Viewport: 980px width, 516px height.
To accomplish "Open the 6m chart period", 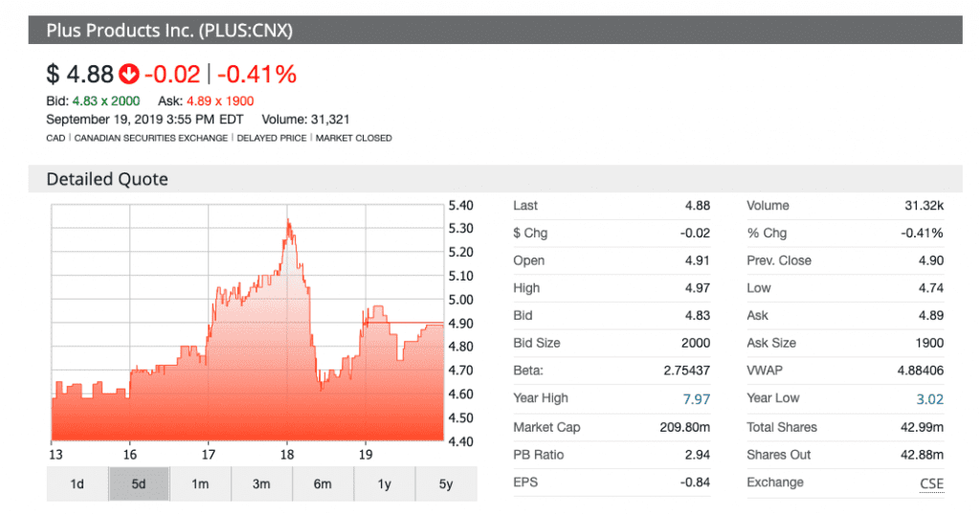I will tap(322, 485).
